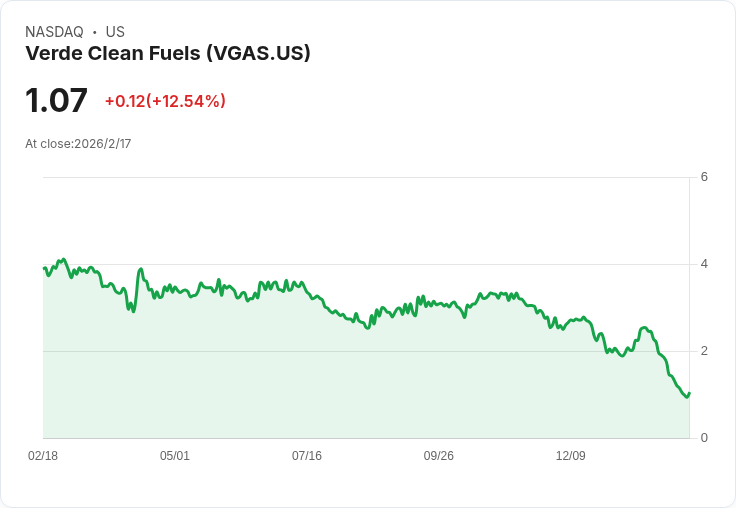Click the 4 label on the price axis
Image resolution: width=736 pixels, height=508 pixels.
click(704, 264)
